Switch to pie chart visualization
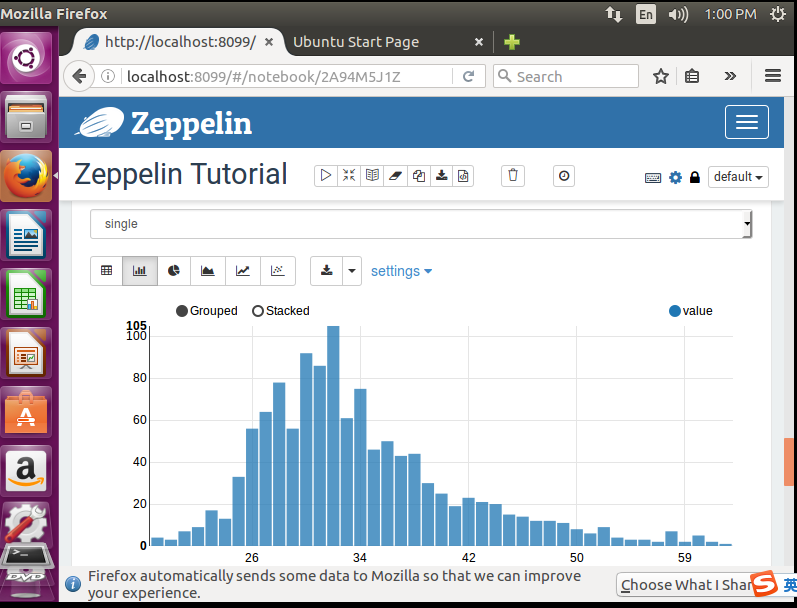This screenshot has width=797, height=608. (x=174, y=271)
